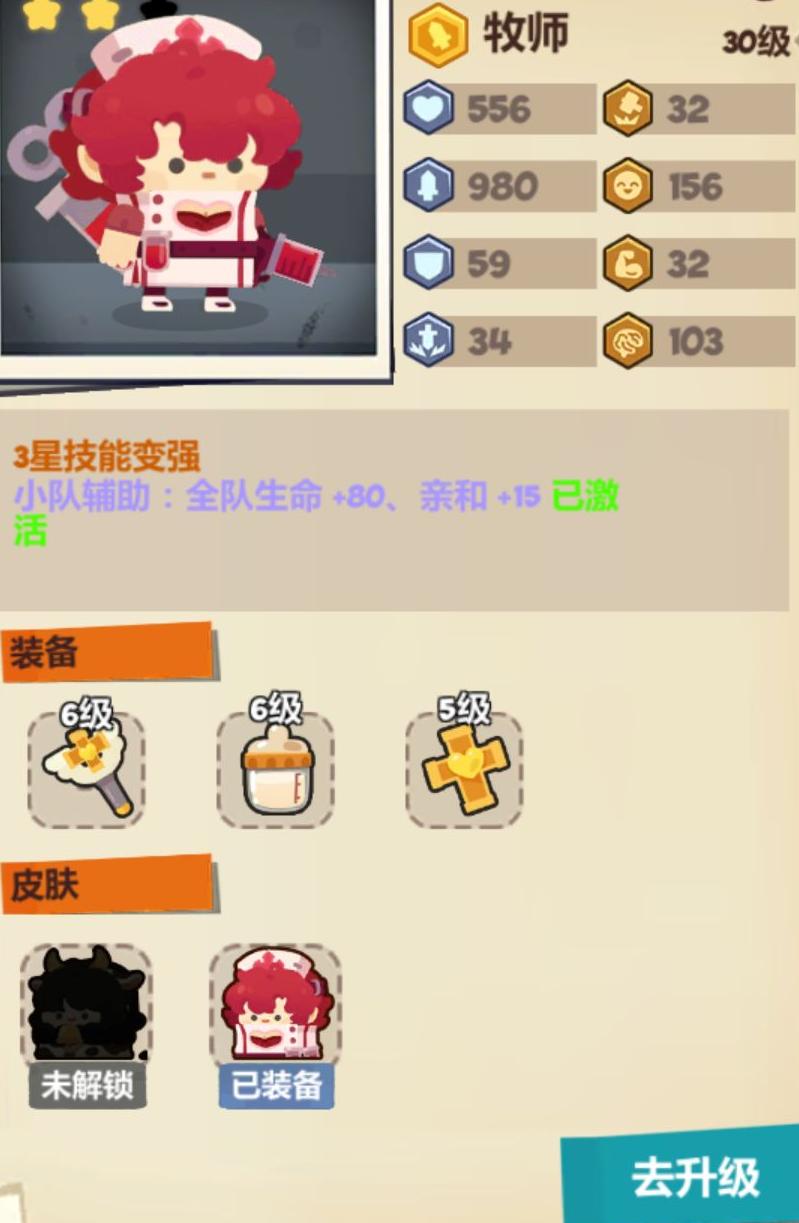Screen dimensions: 799x1223
Task: Tap the orange stat icon beside the top 32
Action: 628,109
